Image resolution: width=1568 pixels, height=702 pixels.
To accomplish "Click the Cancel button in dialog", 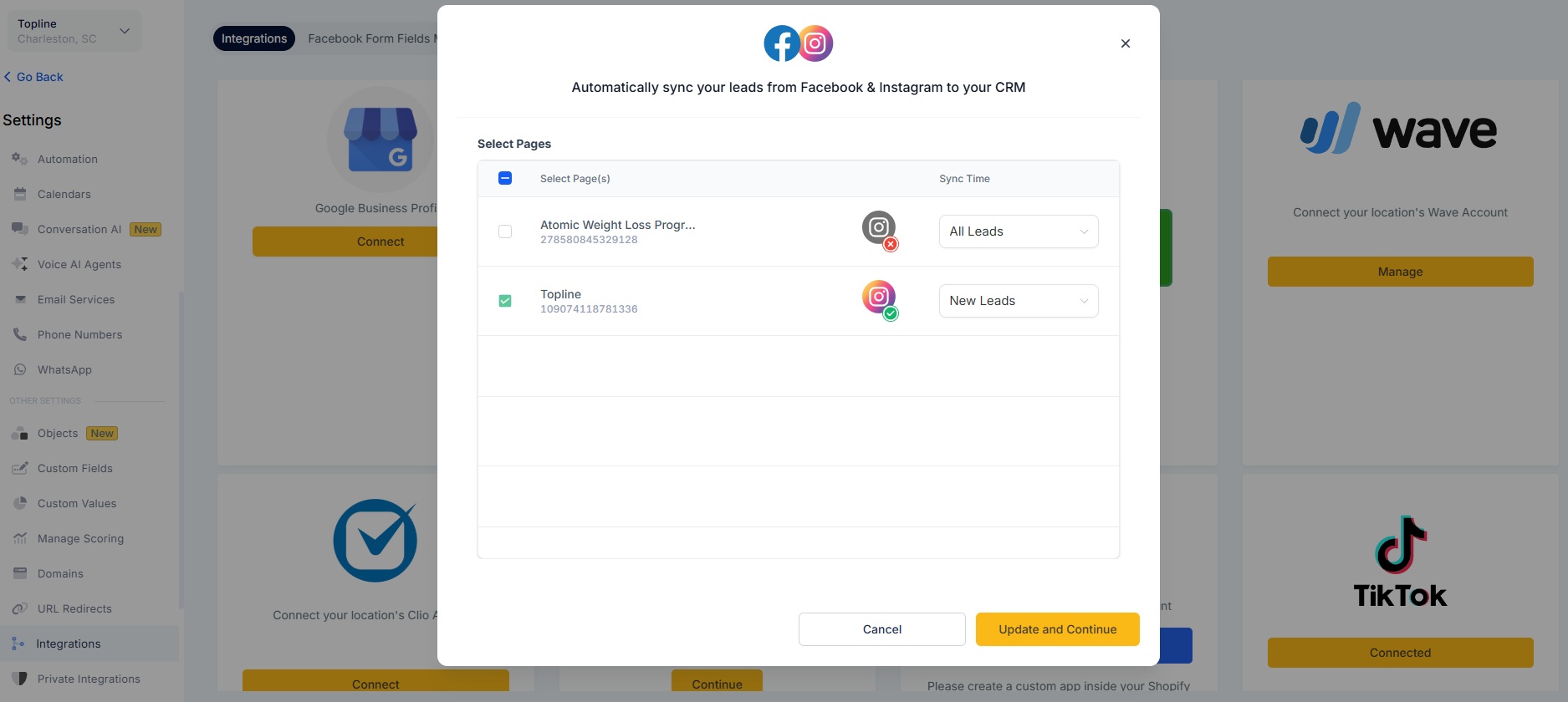I will click(x=881, y=629).
